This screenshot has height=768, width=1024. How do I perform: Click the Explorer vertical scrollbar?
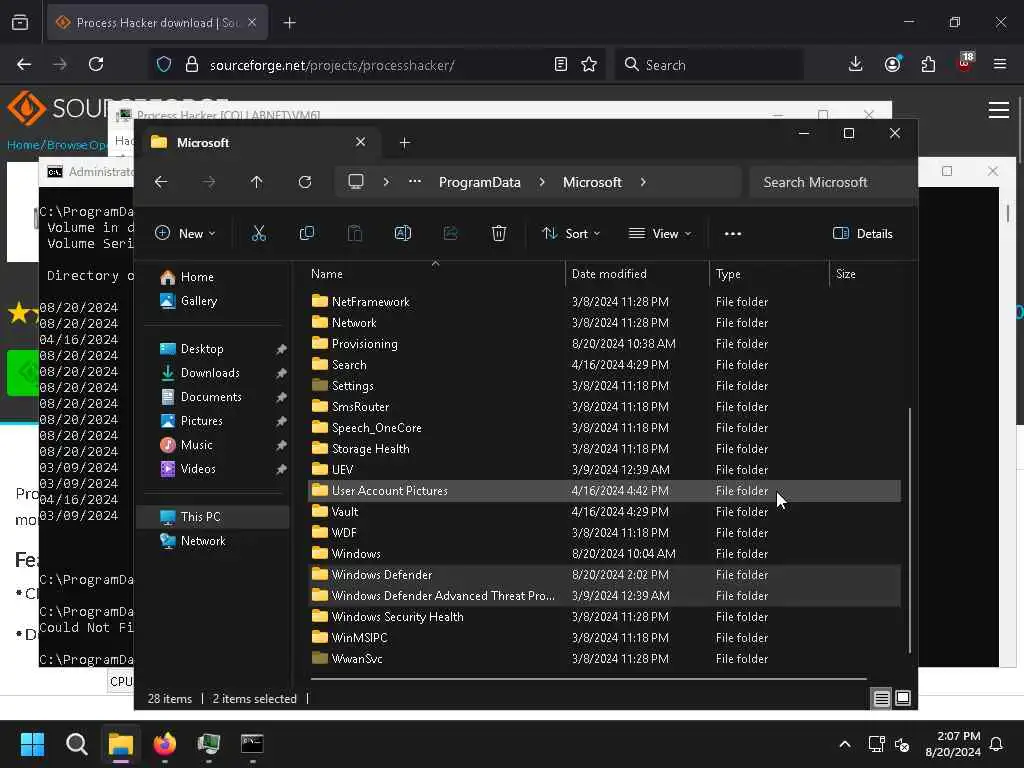[909, 530]
